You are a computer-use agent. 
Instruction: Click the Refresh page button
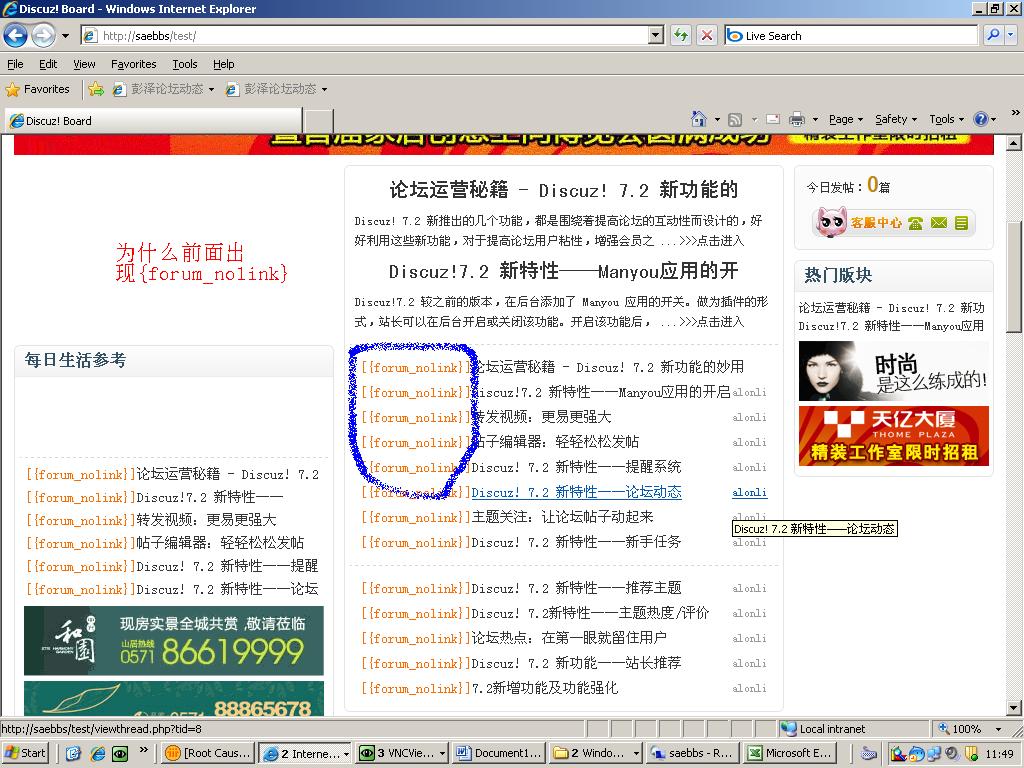point(680,35)
